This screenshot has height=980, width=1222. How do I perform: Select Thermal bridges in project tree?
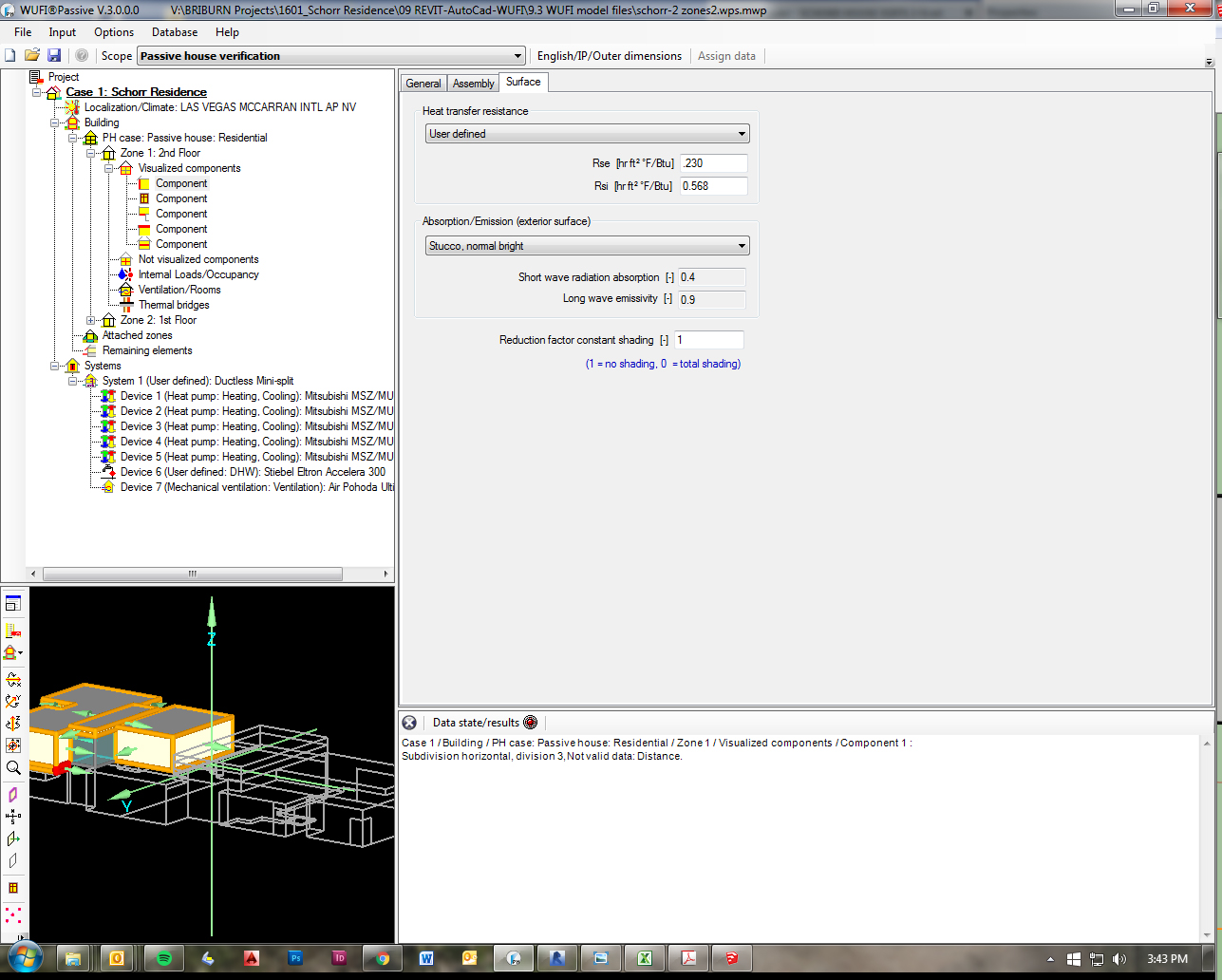174,305
